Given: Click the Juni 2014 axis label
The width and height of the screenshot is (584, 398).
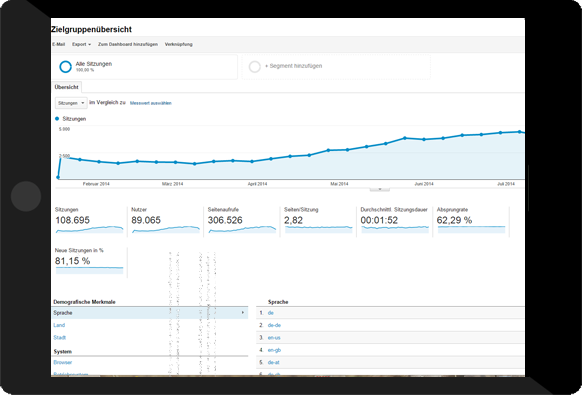Looking at the screenshot, I should (424, 184).
